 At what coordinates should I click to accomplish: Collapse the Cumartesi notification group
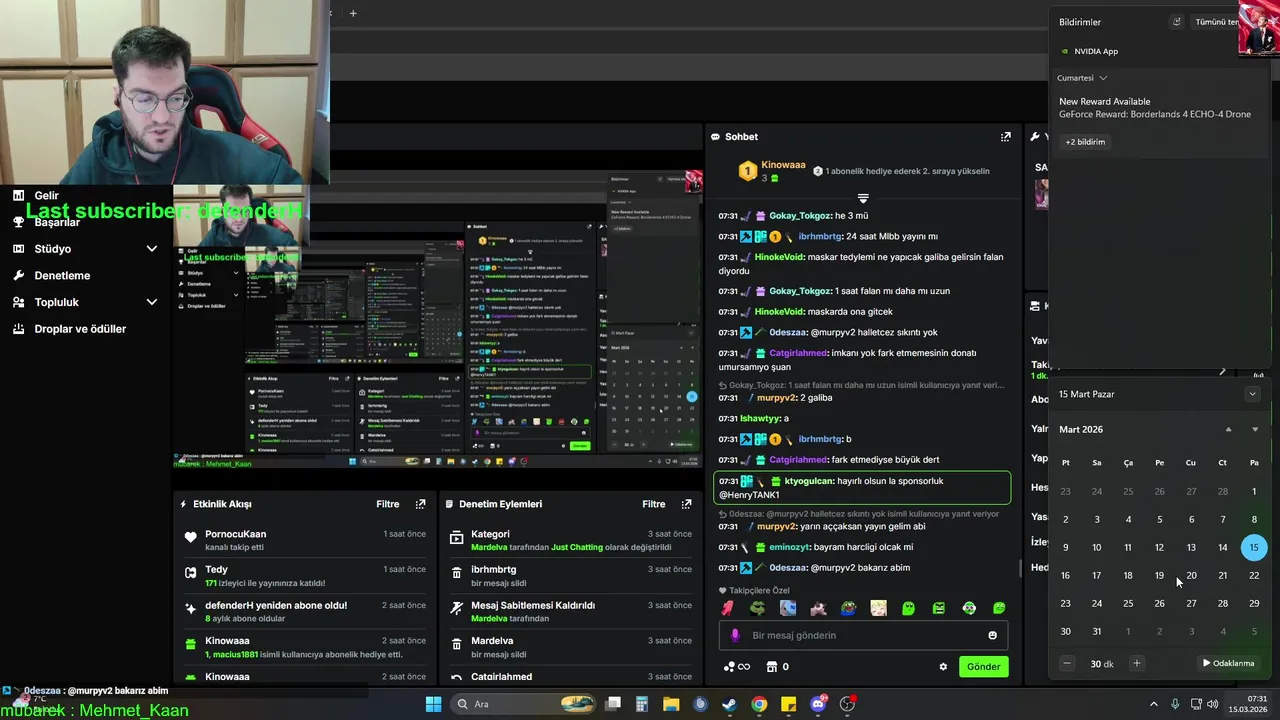click(1103, 78)
